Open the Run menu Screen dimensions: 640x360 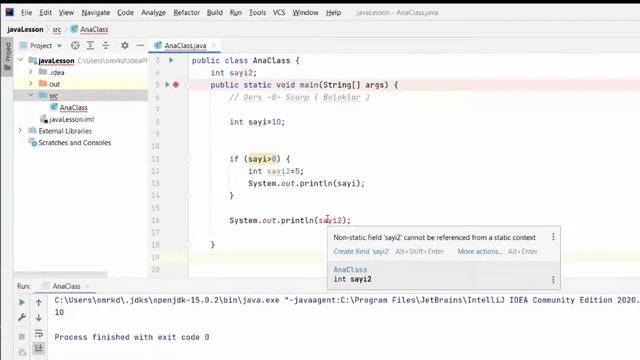click(236, 13)
